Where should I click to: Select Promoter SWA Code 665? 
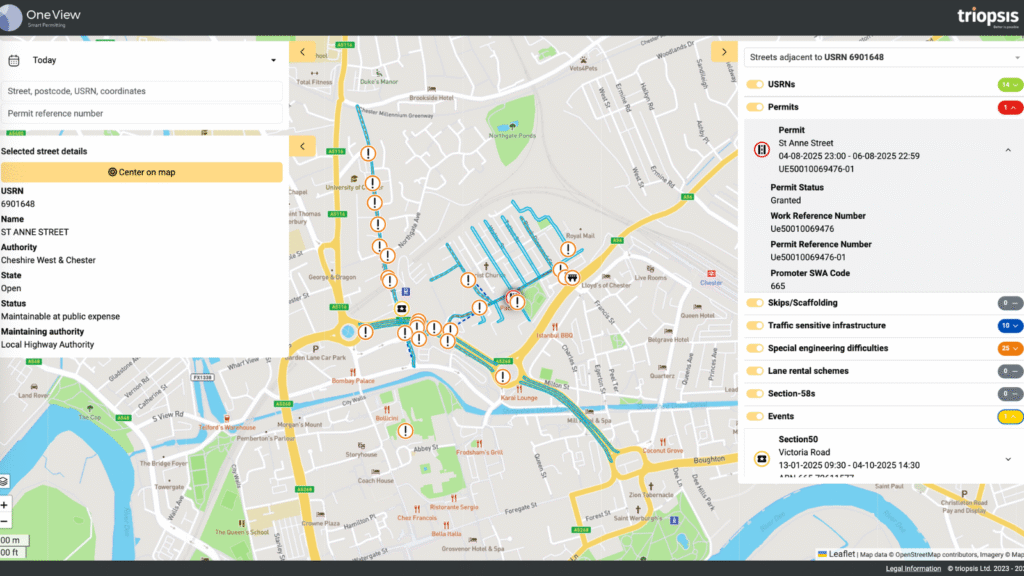[777, 286]
